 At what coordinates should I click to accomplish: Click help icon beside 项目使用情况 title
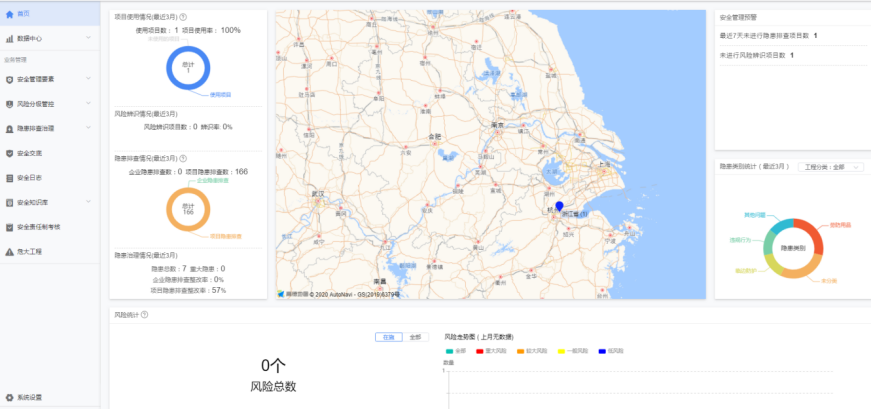182,17
